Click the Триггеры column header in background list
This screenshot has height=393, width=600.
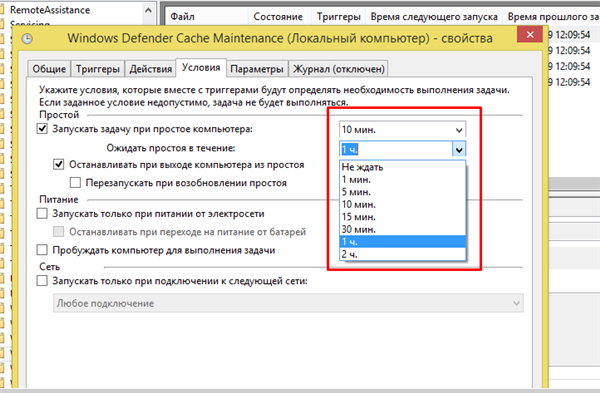[339, 16]
